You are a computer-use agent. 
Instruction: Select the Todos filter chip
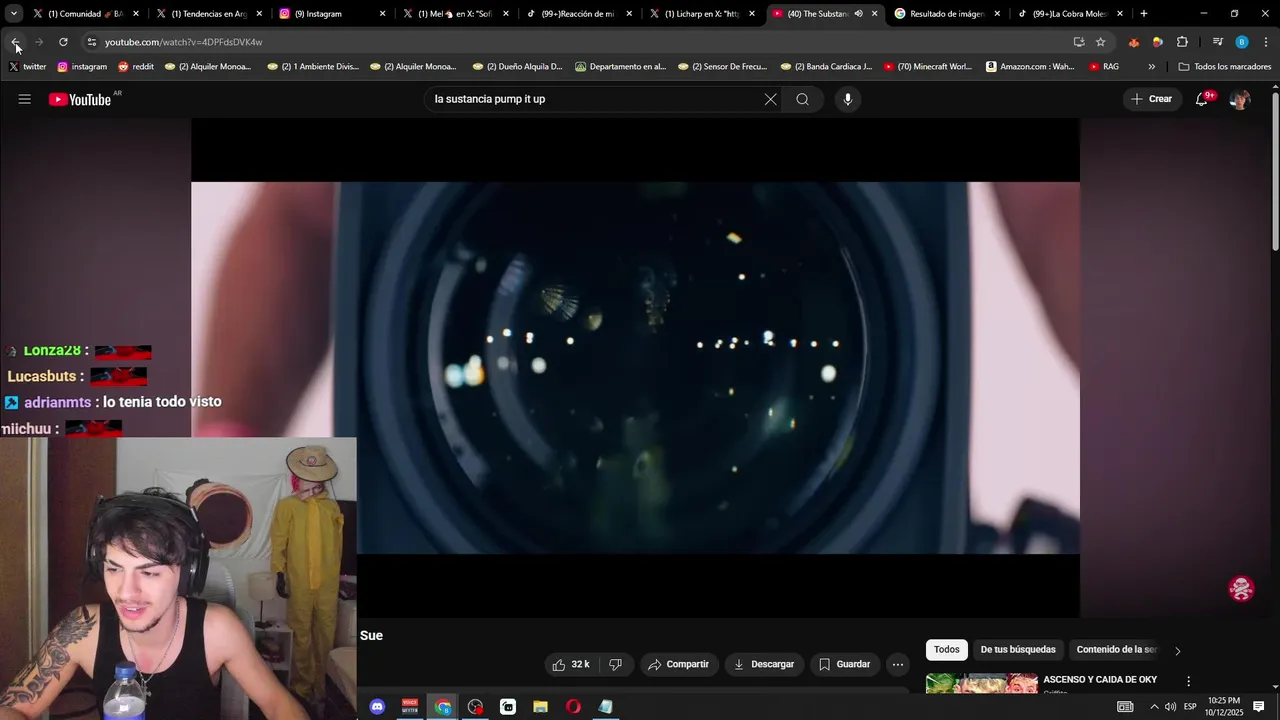947,650
